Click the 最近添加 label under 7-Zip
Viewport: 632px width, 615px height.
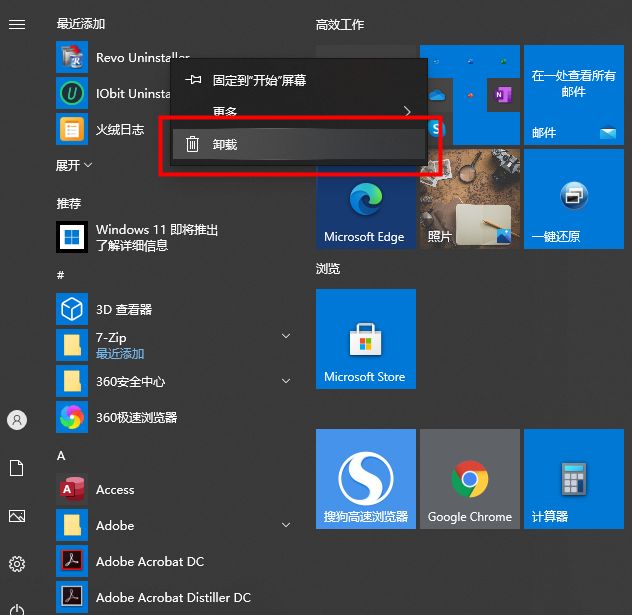(x=120, y=354)
